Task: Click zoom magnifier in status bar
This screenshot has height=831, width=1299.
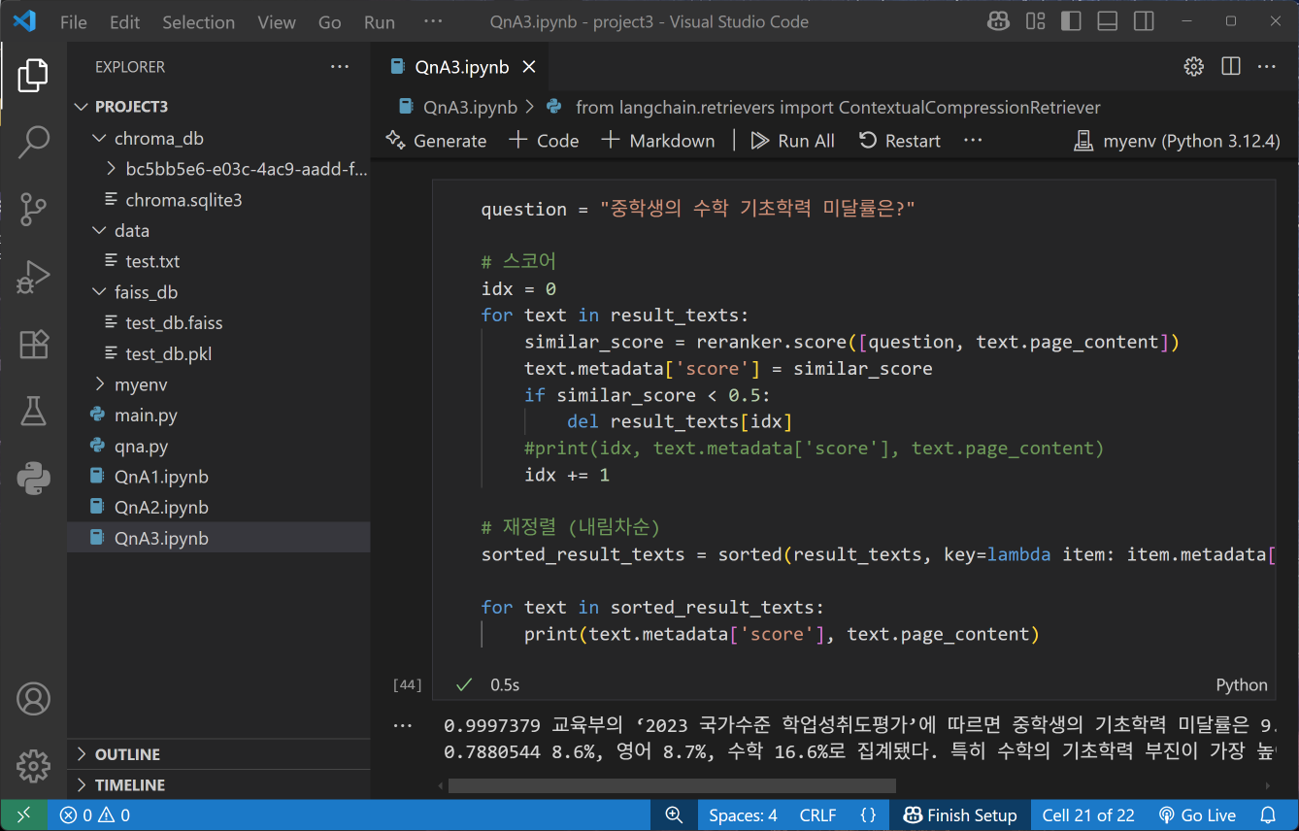Action: pos(674,815)
